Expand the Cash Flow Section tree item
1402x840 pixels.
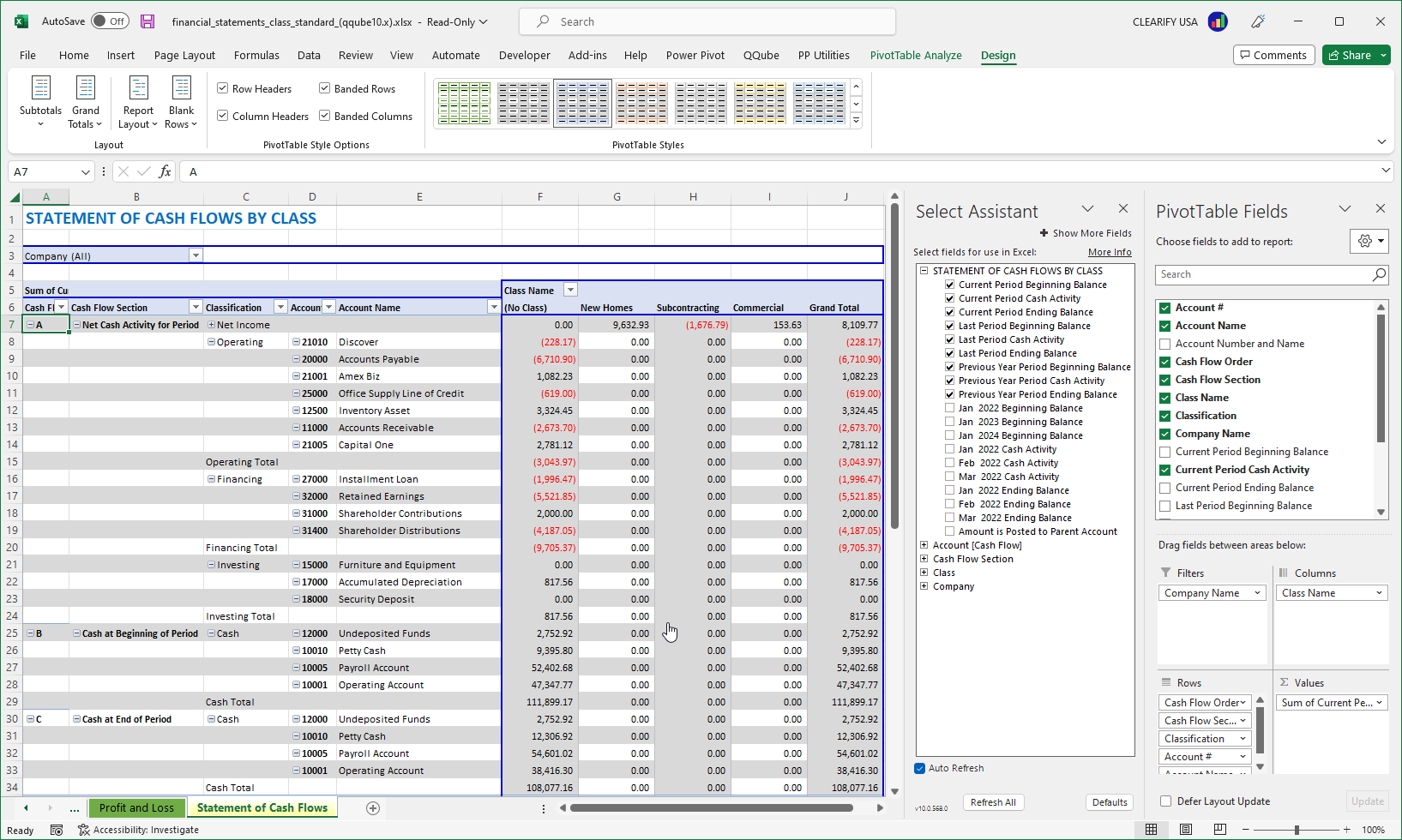(924, 558)
